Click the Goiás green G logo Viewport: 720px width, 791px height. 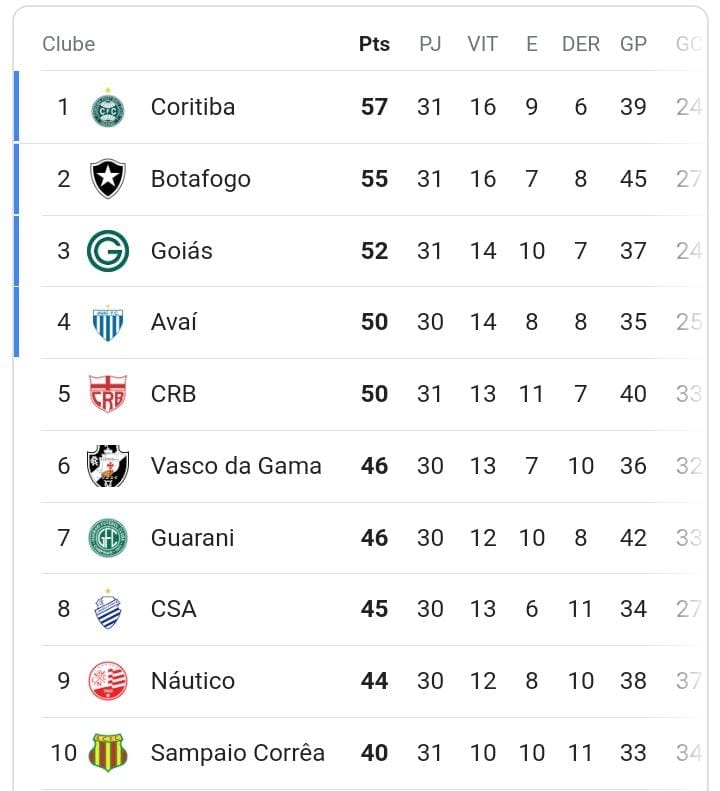coord(107,251)
